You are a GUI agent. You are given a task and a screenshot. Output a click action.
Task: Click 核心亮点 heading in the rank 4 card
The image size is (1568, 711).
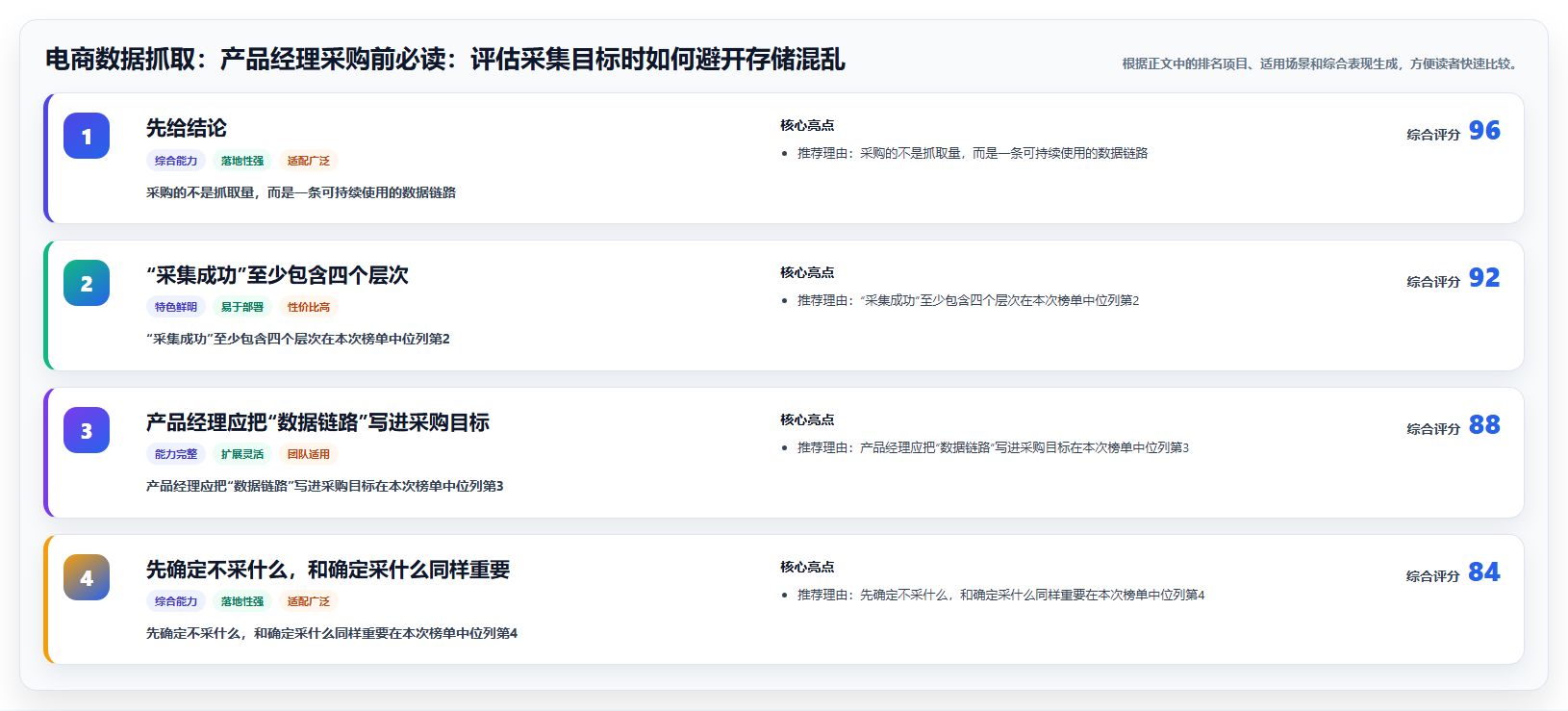click(807, 567)
